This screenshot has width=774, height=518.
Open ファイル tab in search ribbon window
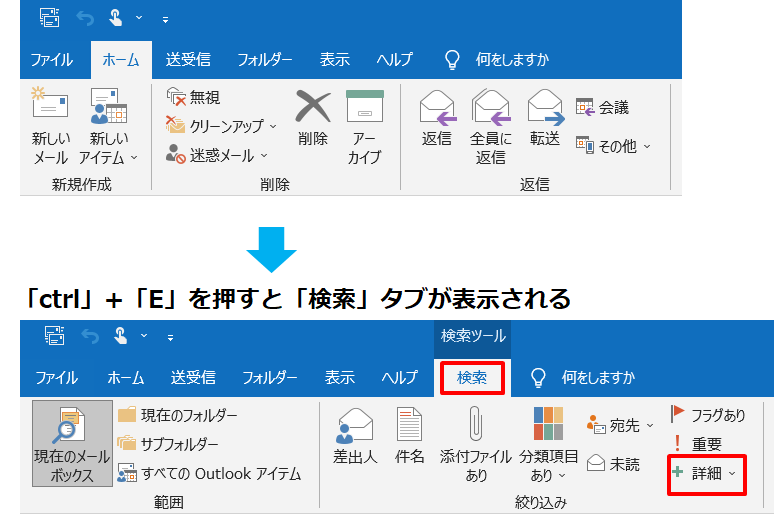point(57,378)
